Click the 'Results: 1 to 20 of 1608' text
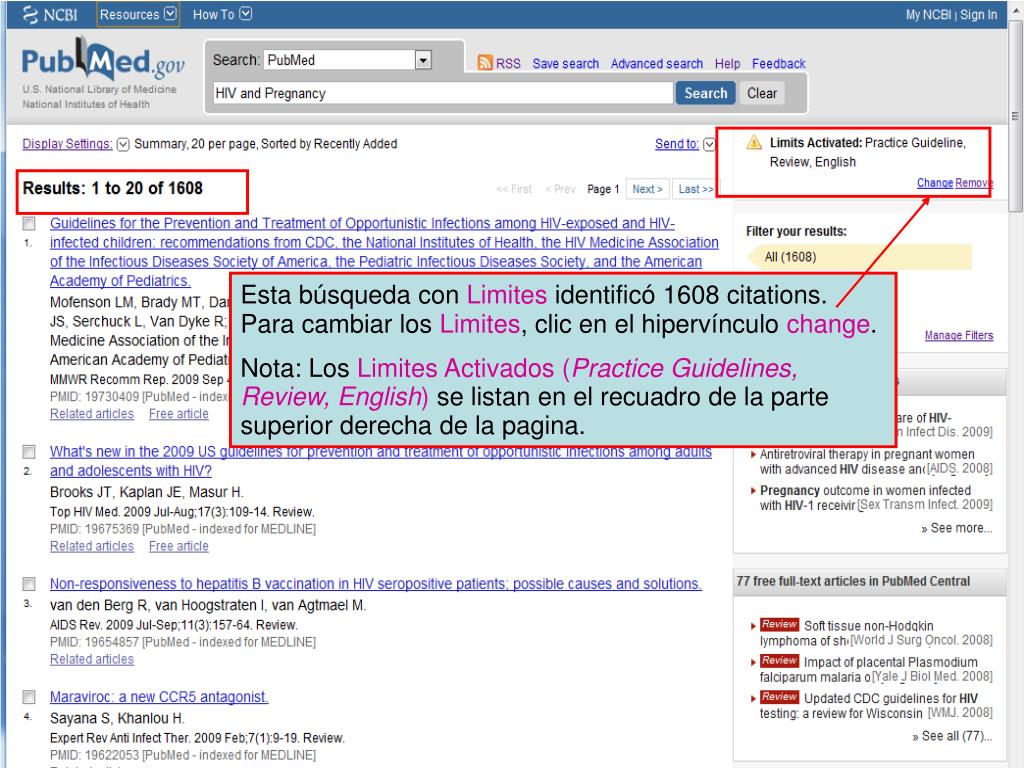This screenshot has height=768, width=1024. coord(112,188)
